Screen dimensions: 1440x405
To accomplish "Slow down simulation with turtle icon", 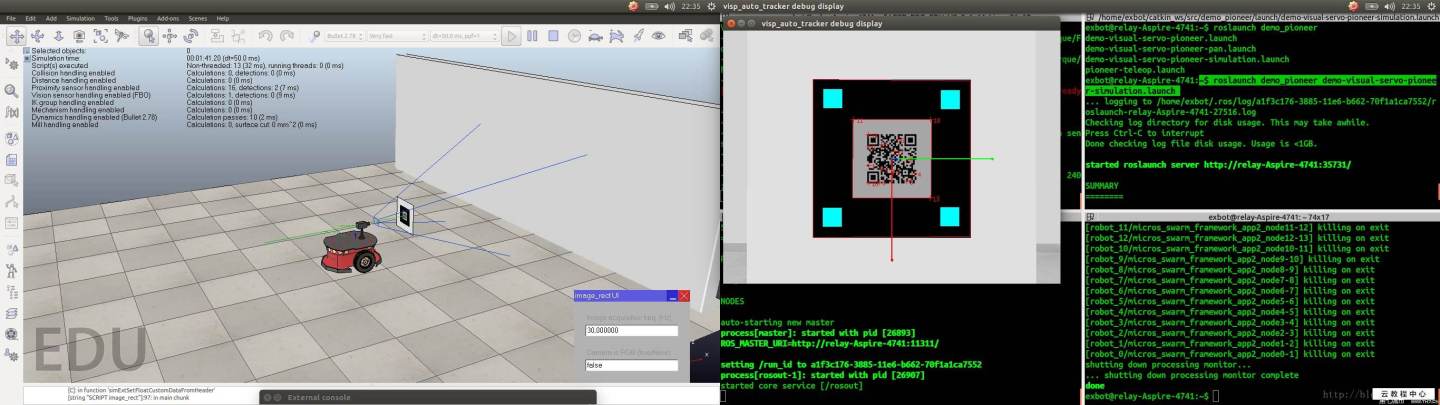I will 595,36.
